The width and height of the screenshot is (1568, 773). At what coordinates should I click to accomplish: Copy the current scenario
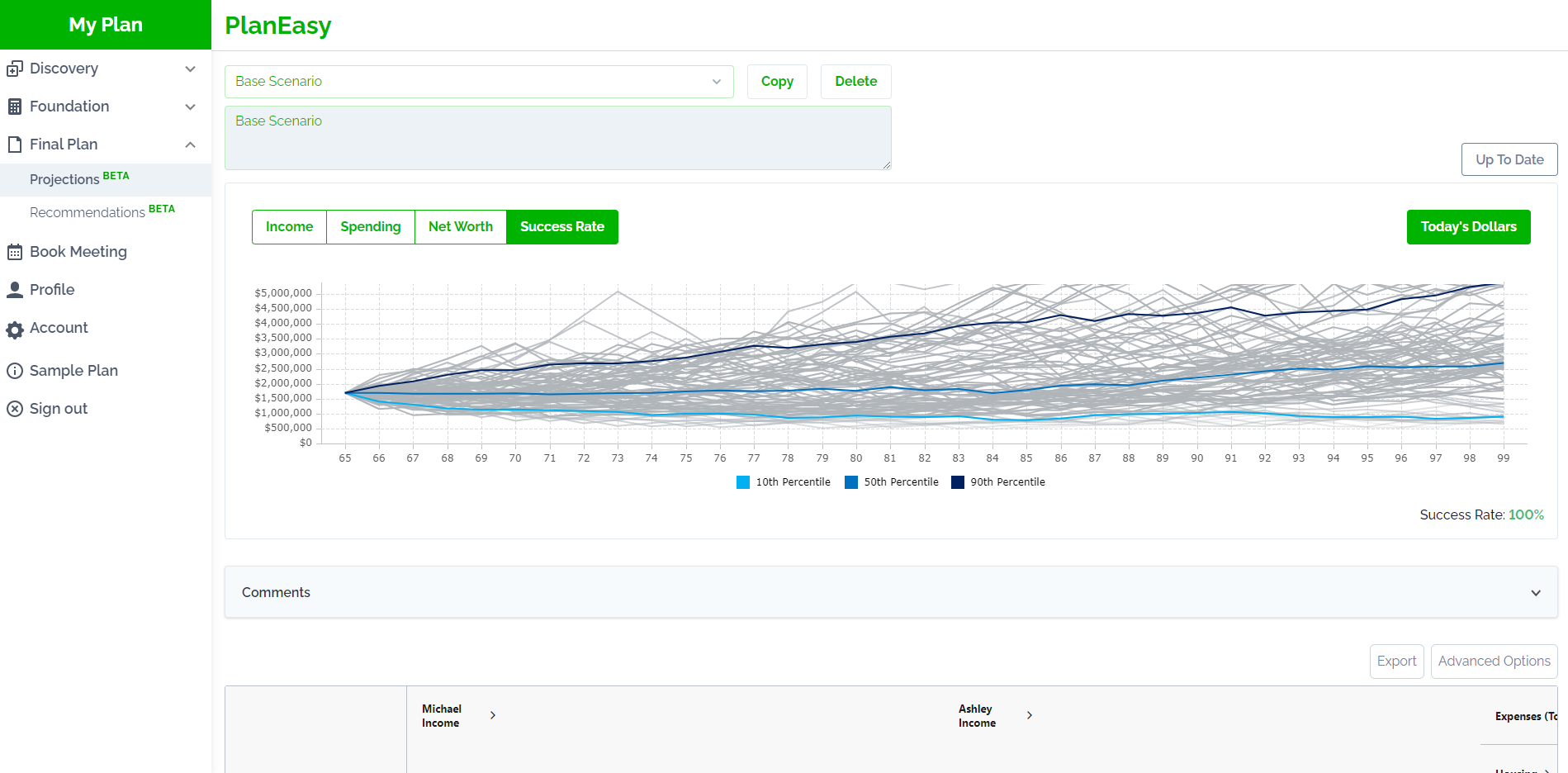click(x=777, y=82)
